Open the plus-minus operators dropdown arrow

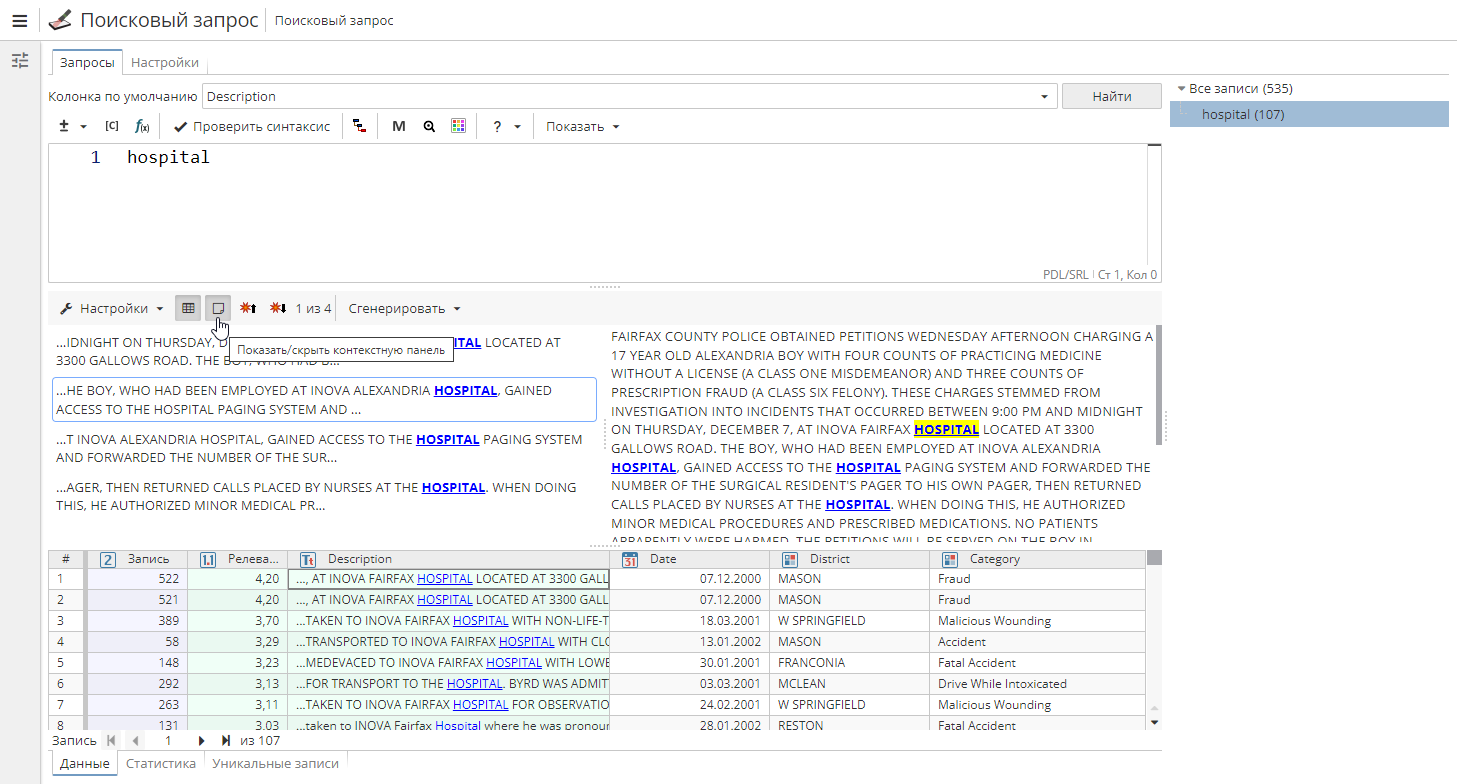click(83, 127)
